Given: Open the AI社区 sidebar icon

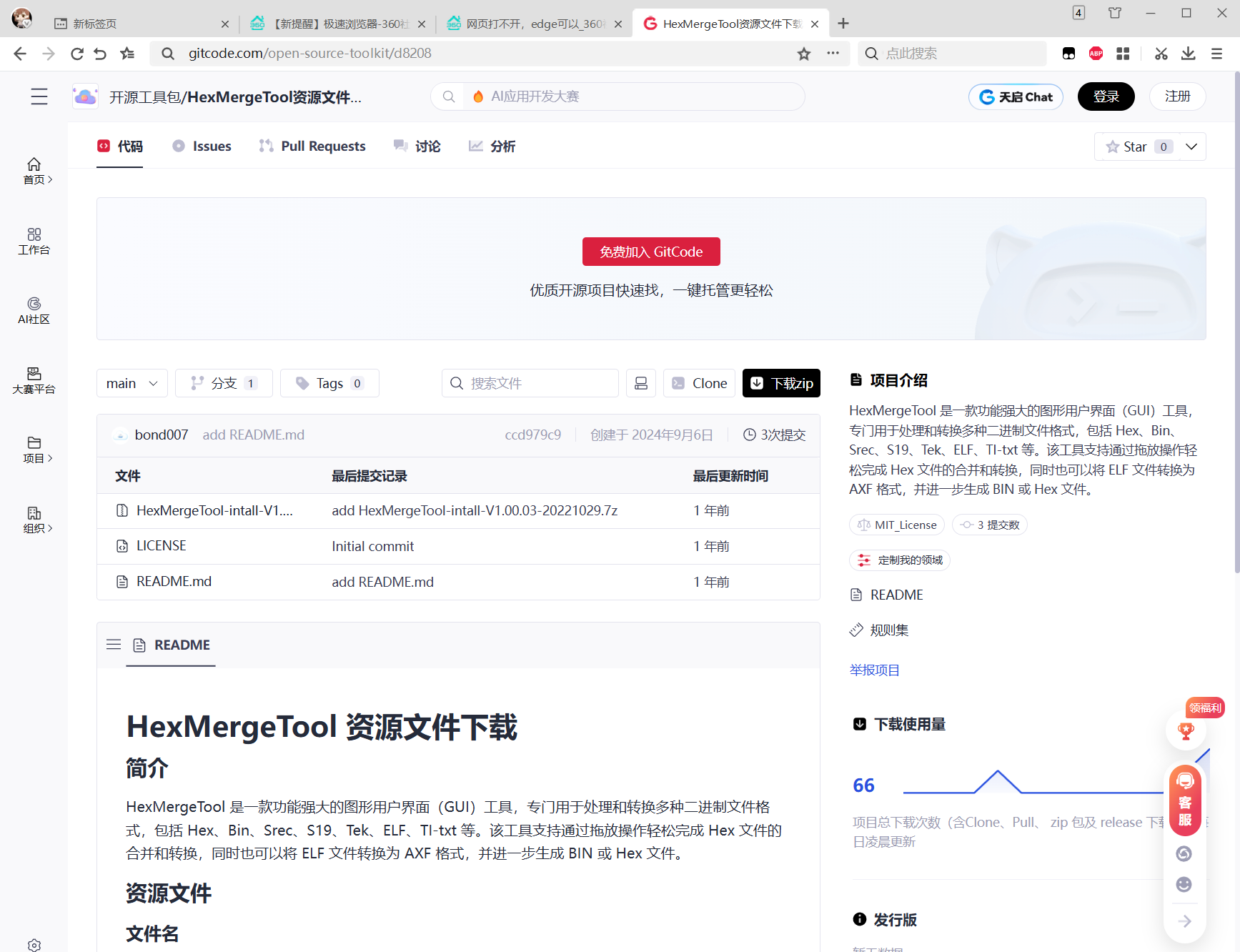Looking at the screenshot, I should point(34,310).
